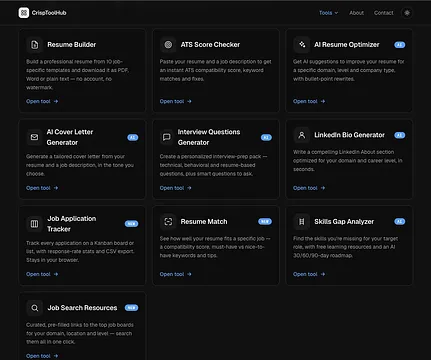
Task: Select the Job Application Tracker title
Action: click(72, 224)
